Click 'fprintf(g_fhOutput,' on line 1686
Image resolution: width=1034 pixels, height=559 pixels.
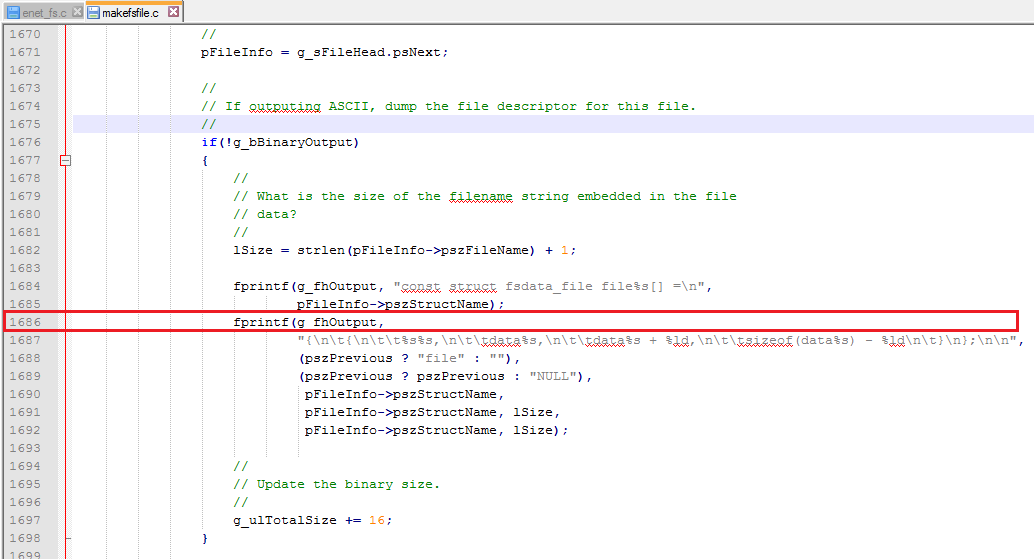[309, 322]
